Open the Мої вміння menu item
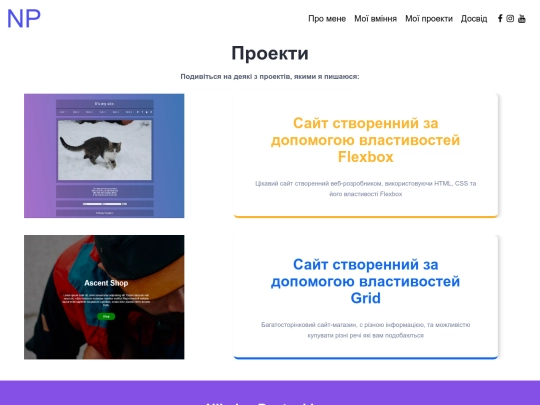This screenshot has height=405, width=540. (x=375, y=19)
